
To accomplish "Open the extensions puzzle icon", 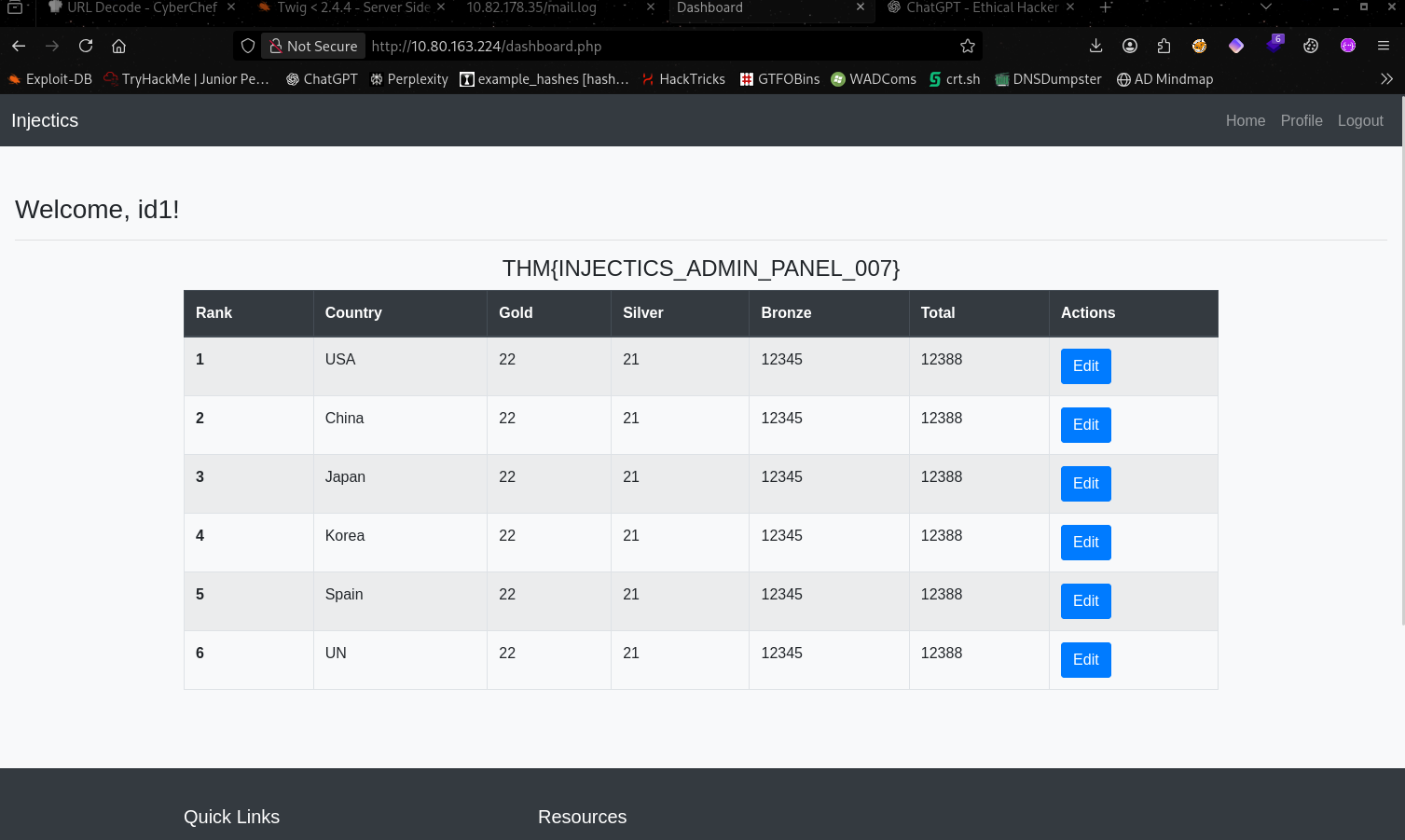I will [x=1164, y=46].
